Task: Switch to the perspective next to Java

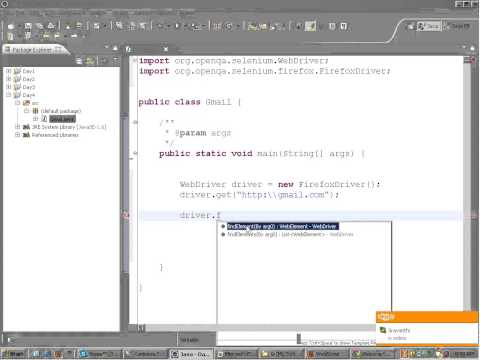Action: (x=457, y=26)
